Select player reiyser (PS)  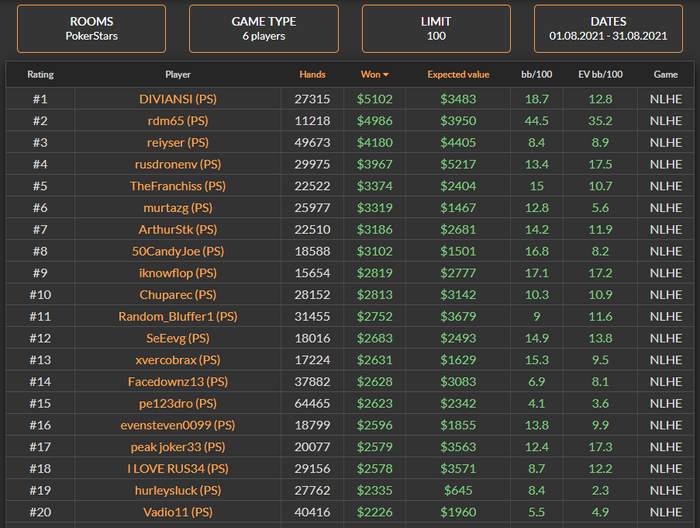coord(177,142)
